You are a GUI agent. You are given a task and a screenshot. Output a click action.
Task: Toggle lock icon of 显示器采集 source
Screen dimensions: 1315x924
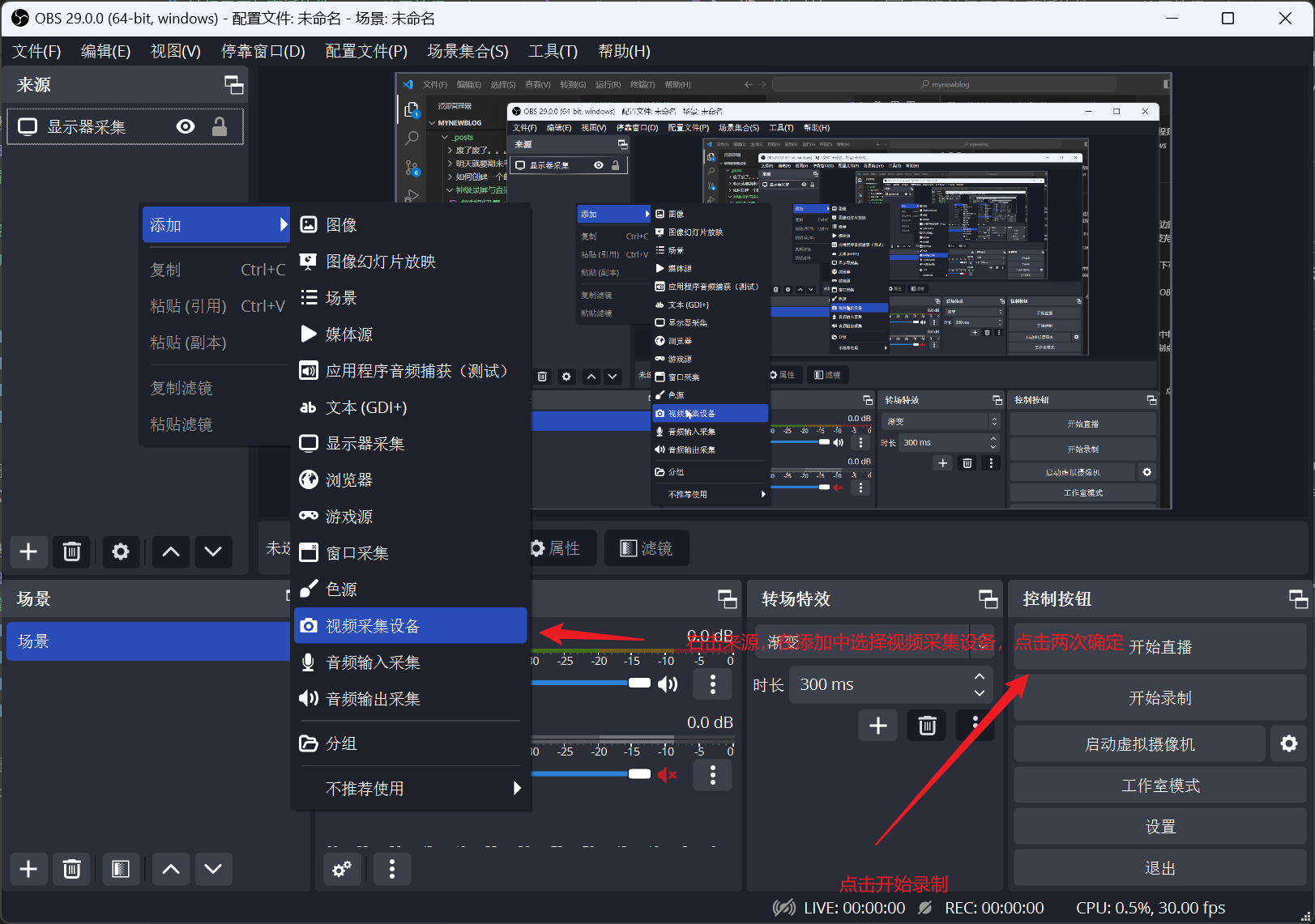(219, 126)
